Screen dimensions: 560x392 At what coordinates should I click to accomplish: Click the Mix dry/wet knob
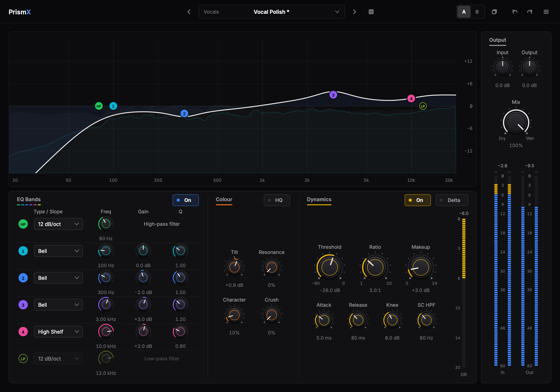[x=516, y=122]
